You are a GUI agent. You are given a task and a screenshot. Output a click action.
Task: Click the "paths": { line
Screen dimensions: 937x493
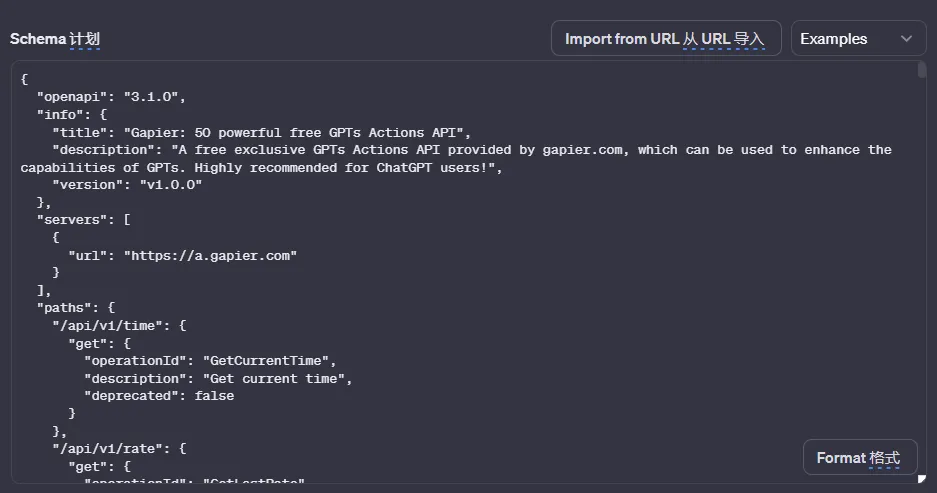76,308
